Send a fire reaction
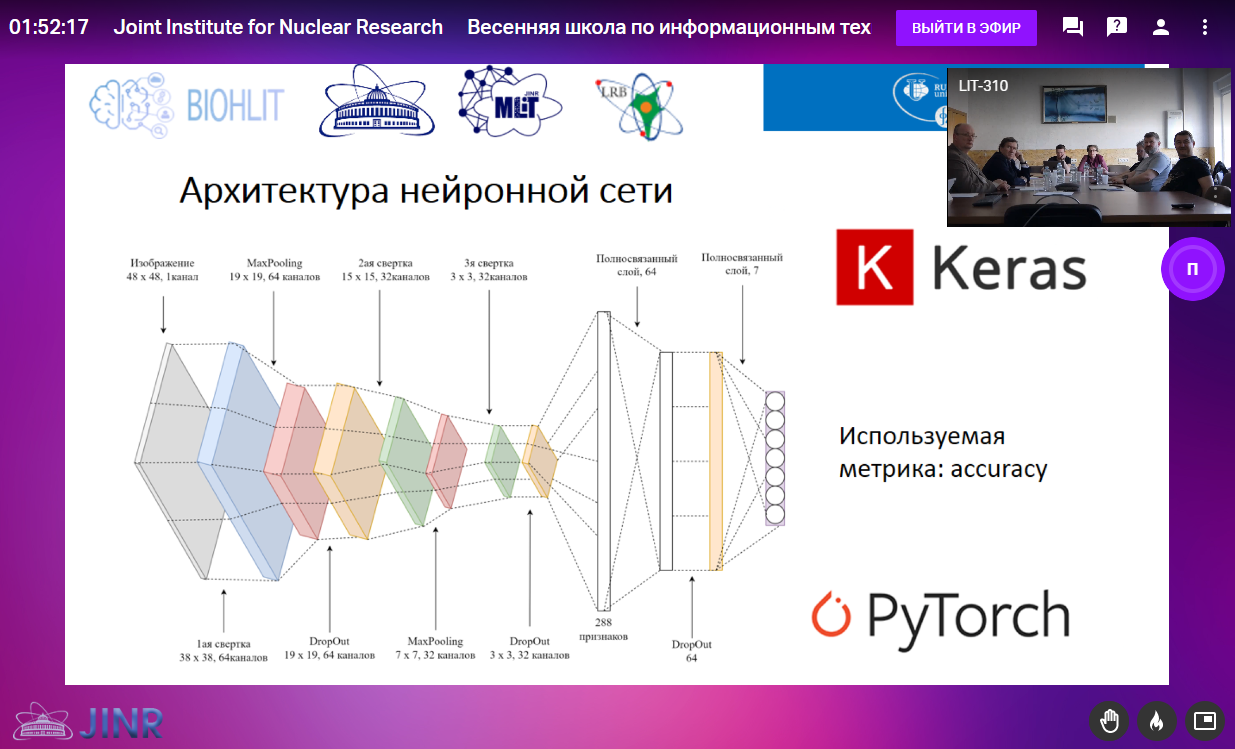This screenshot has height=749, width=1235. point(1157,720)
